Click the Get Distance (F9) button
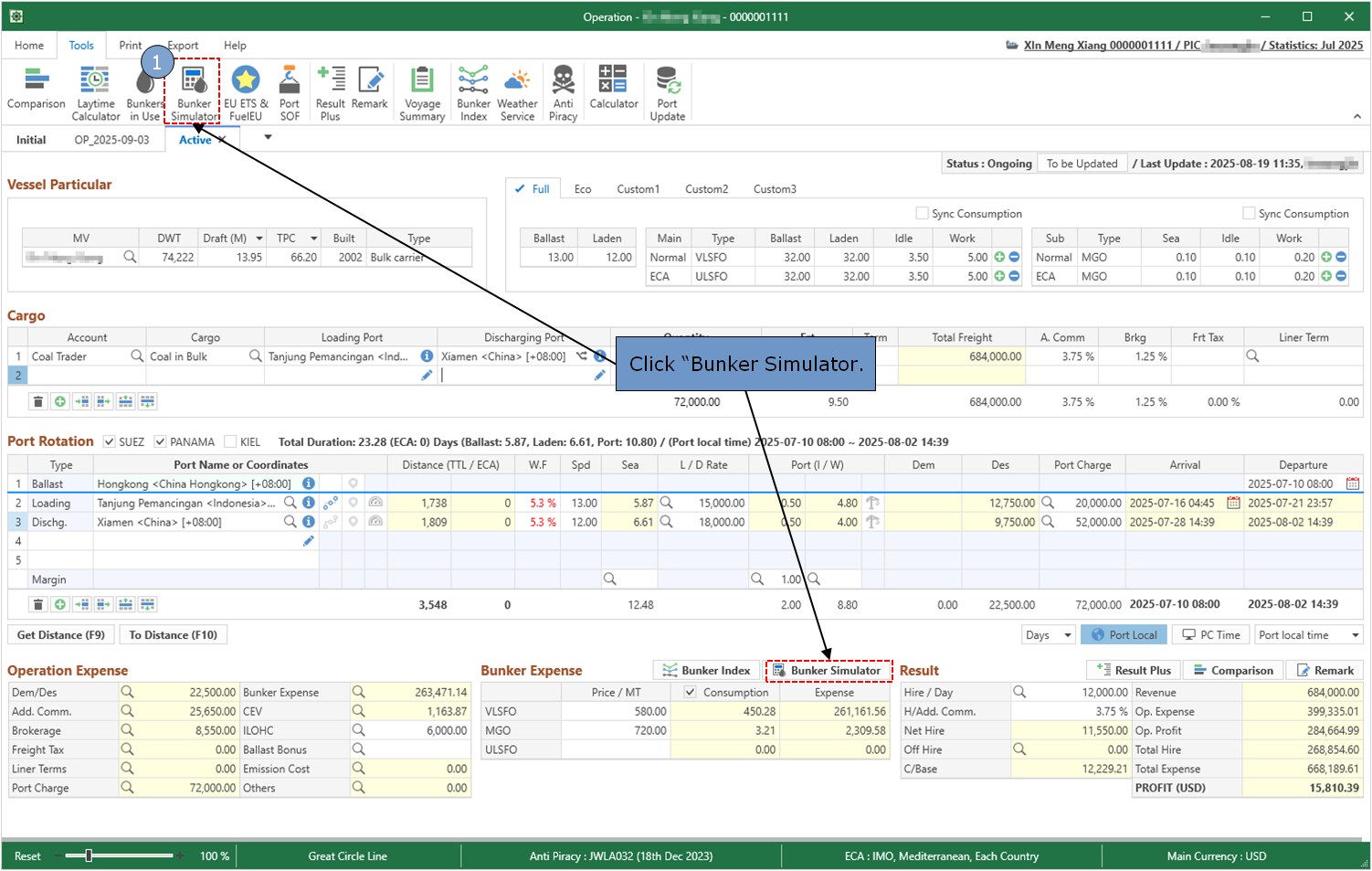The height and width of the screenshot is (871, 1372). (x=61, y=635)
